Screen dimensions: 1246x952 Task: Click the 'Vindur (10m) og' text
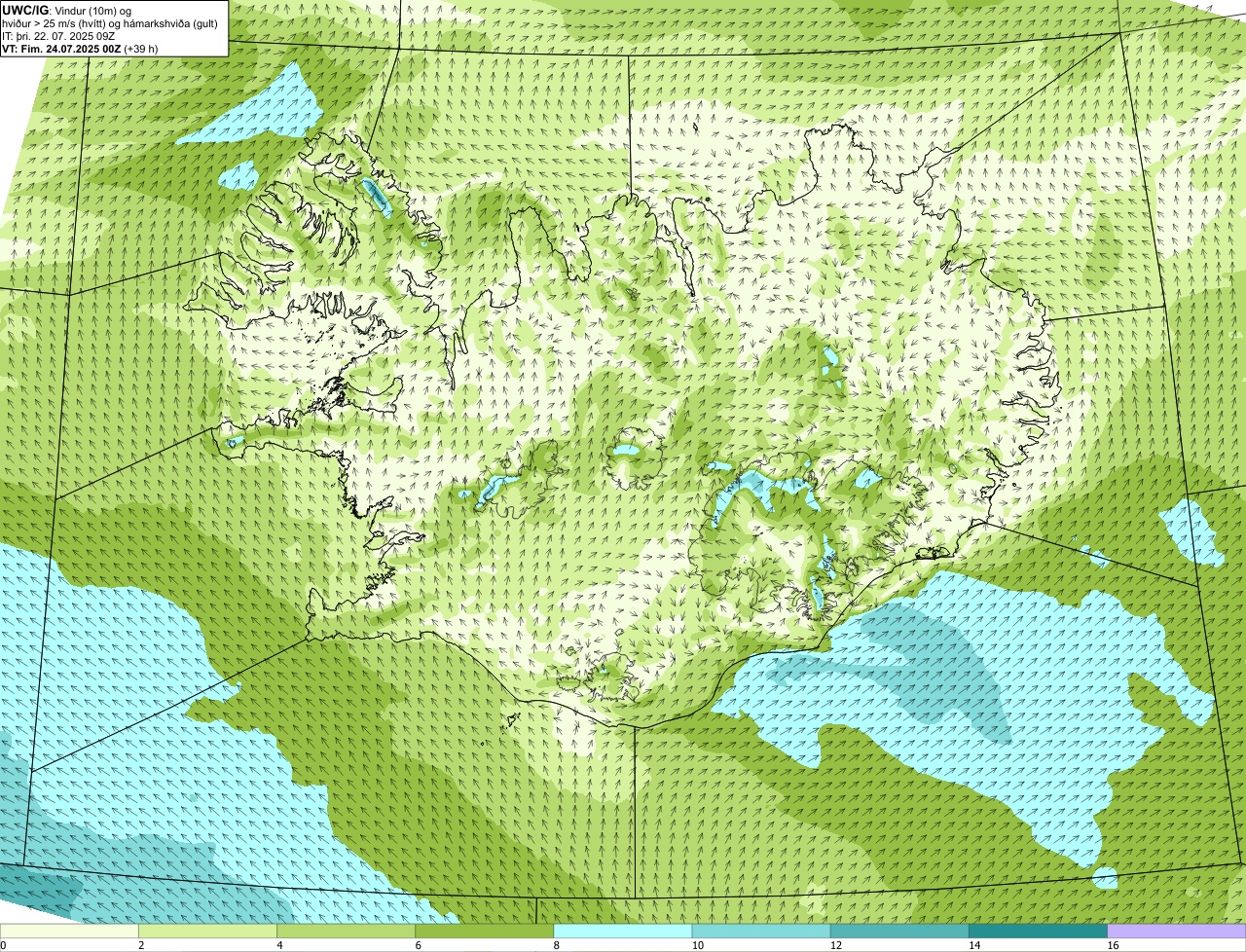[x=92, y=11]
